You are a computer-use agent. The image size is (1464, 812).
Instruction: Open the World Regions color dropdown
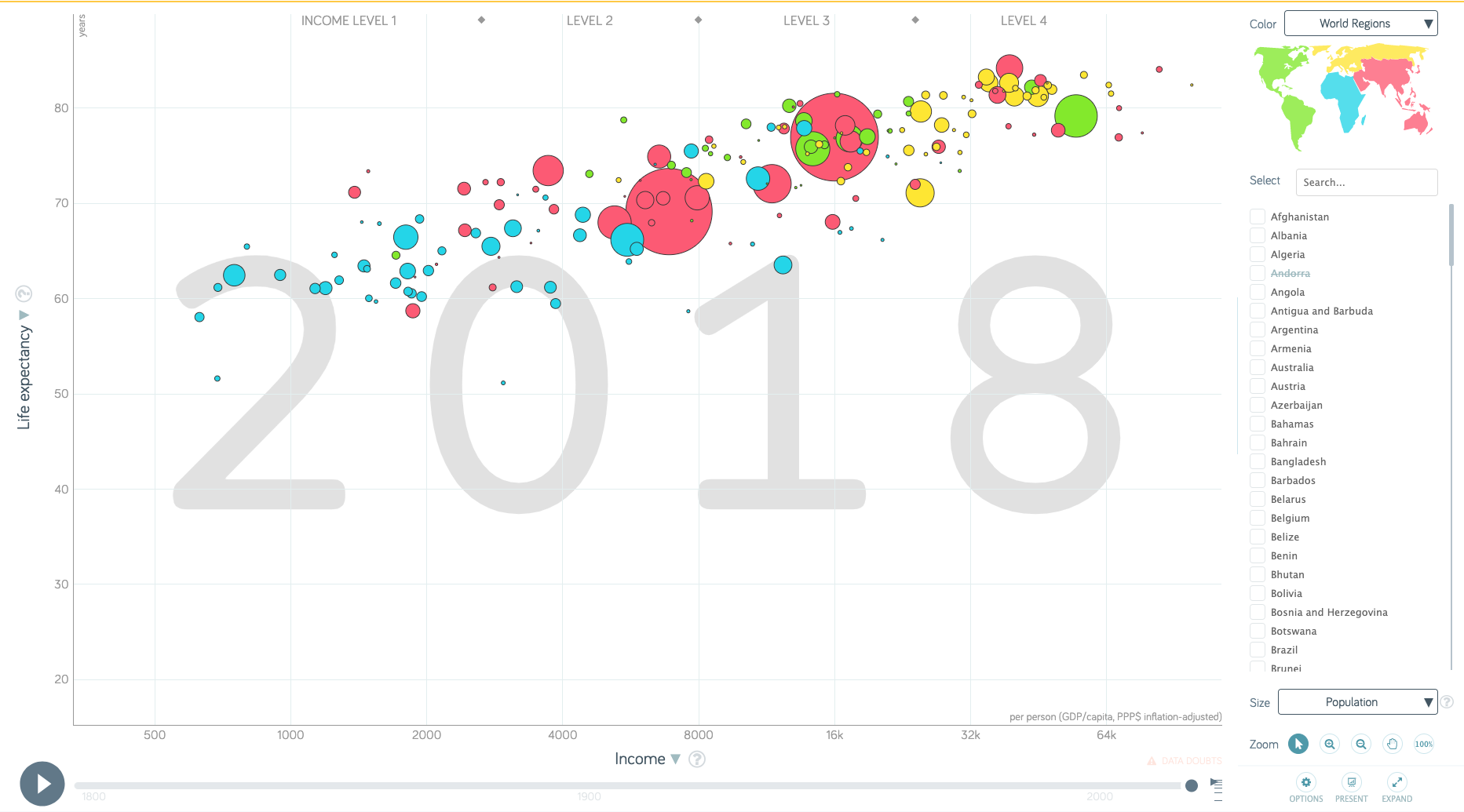tap(1360, 24)
